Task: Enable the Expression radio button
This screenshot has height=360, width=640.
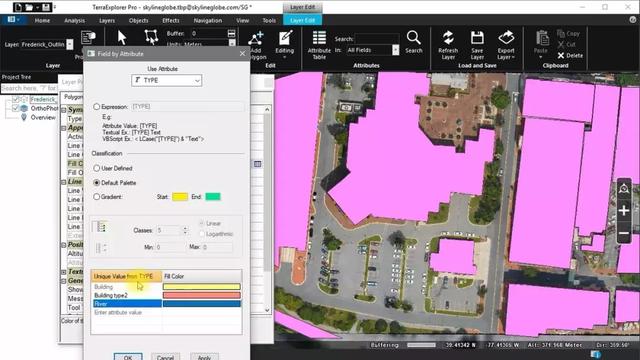Action: [x=110, y=107]
